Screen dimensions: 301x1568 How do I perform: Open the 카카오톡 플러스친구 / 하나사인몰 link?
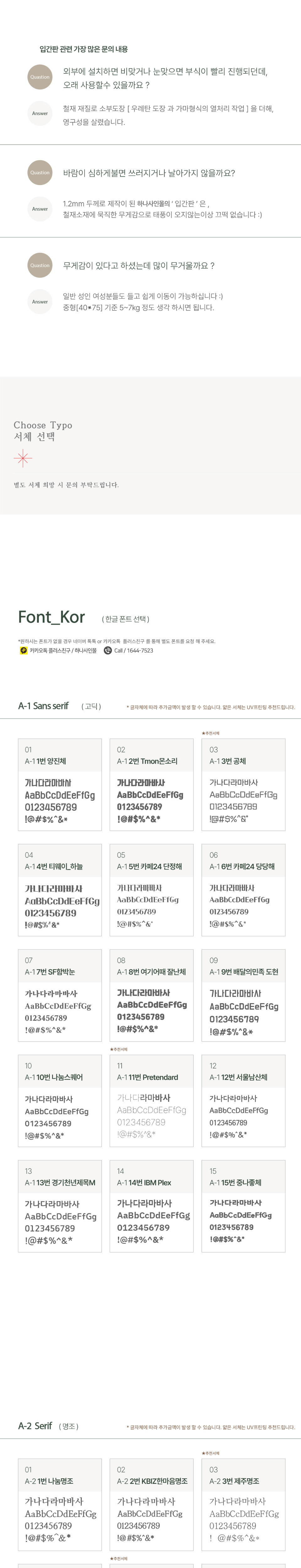tap(63, 651)
